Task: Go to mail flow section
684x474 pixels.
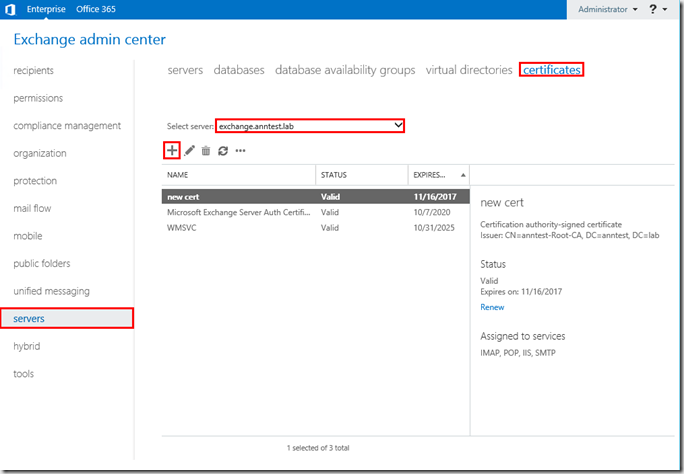Action: [32, 208]
